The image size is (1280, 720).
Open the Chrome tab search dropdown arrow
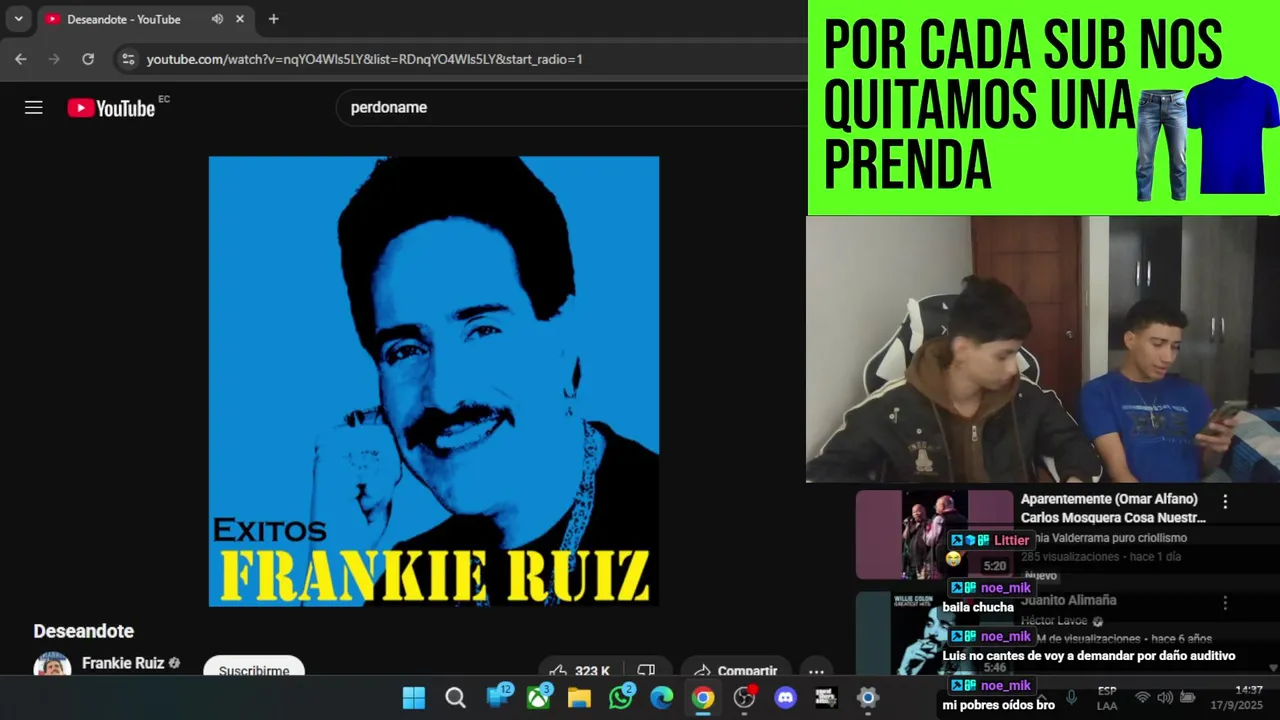18,19
